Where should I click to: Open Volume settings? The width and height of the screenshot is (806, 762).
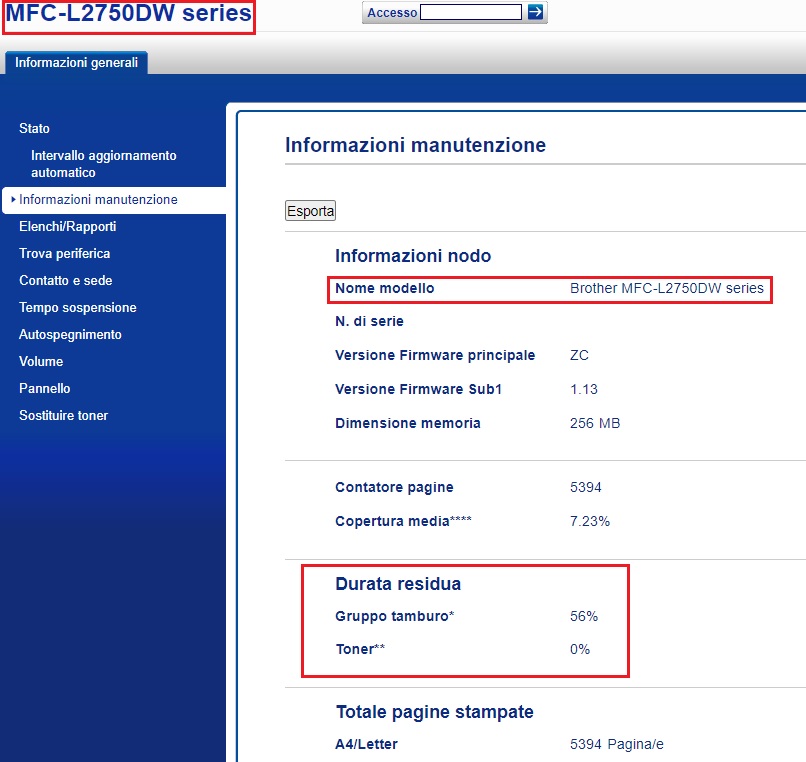(41, 361)
